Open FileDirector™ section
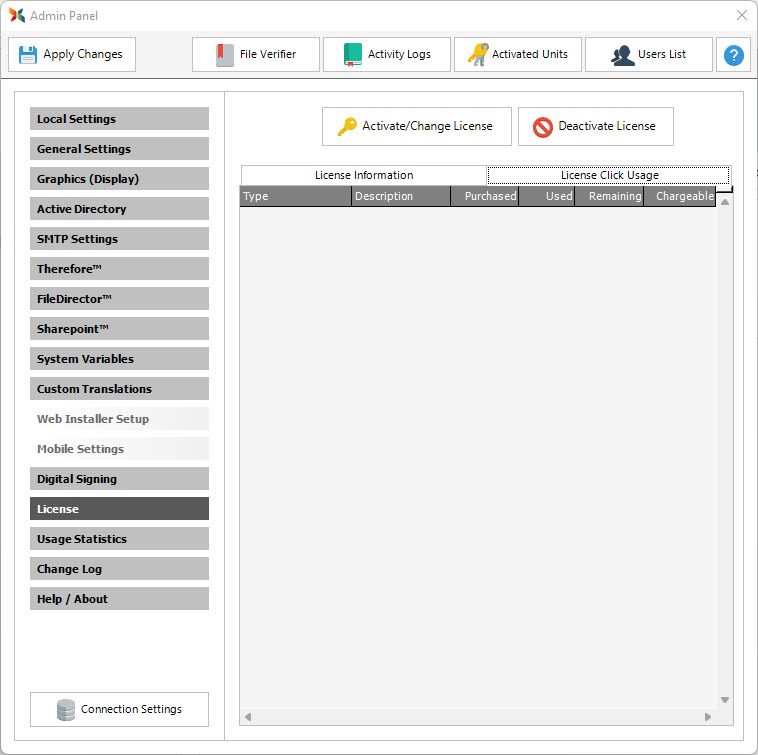The width and height of the screenshot is (758, 755). pos(119,299)
